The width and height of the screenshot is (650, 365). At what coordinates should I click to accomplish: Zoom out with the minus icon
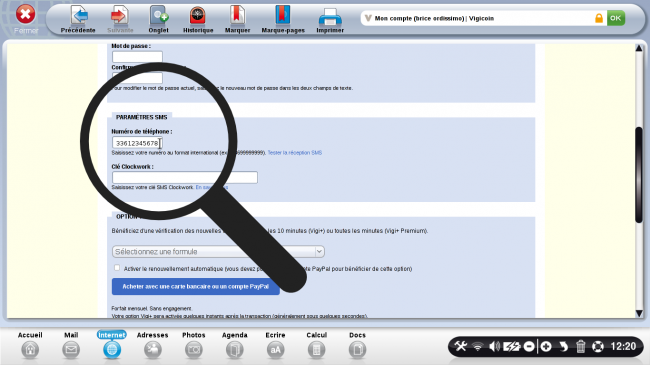(x=529, y=346)
